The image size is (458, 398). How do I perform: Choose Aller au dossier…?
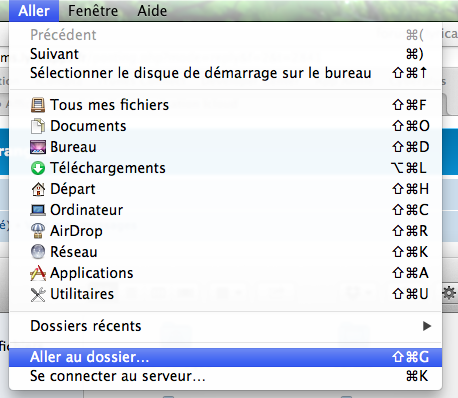(225, 357)
